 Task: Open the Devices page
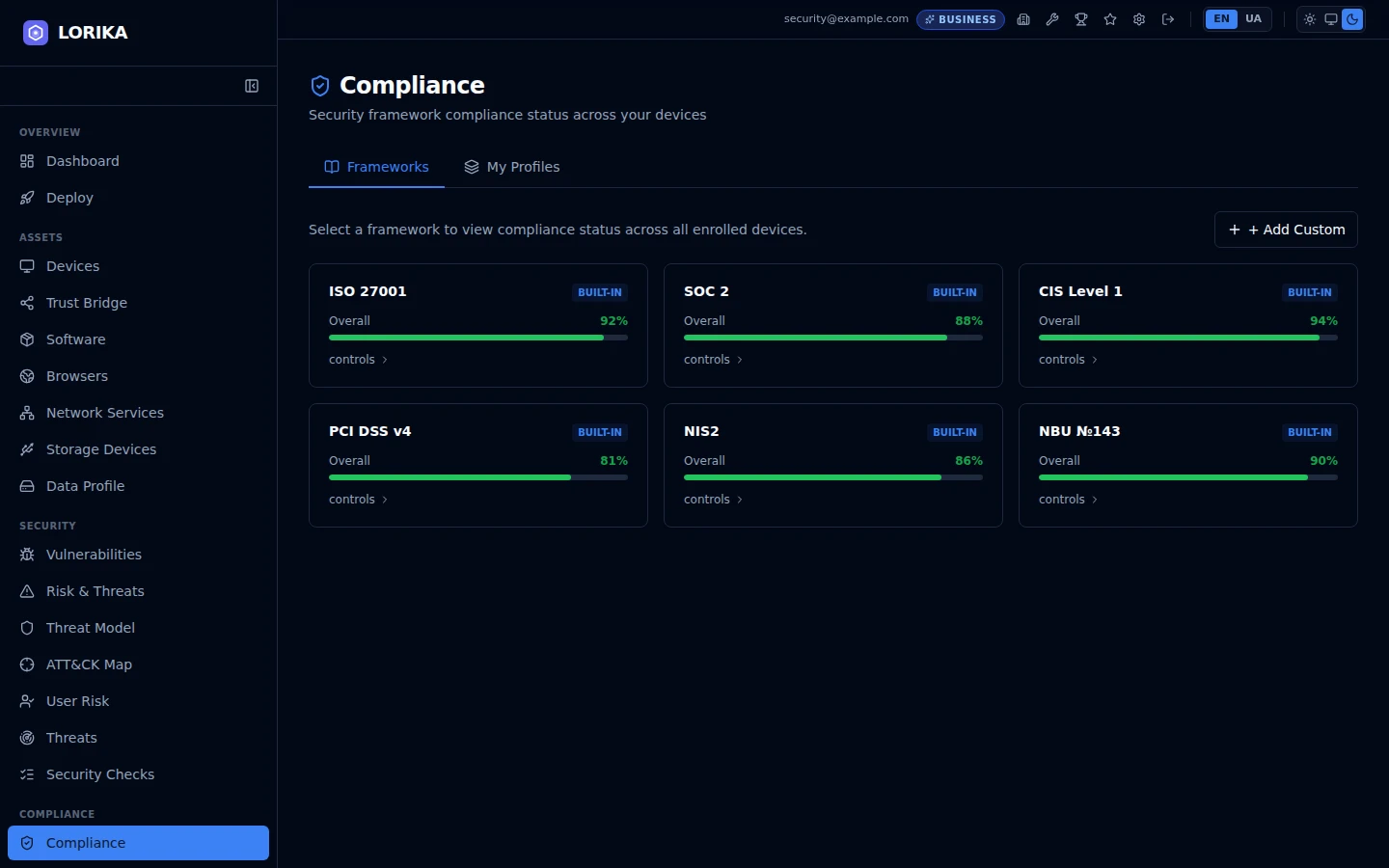coord(138,266)
